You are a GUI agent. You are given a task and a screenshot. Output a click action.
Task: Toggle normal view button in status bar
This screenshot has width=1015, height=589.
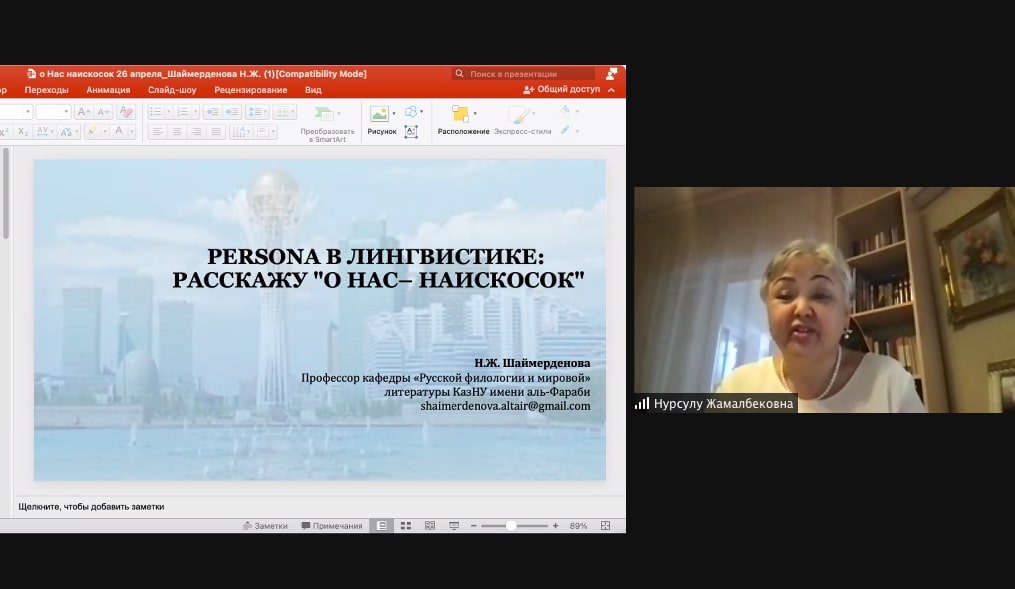(381, 525)
